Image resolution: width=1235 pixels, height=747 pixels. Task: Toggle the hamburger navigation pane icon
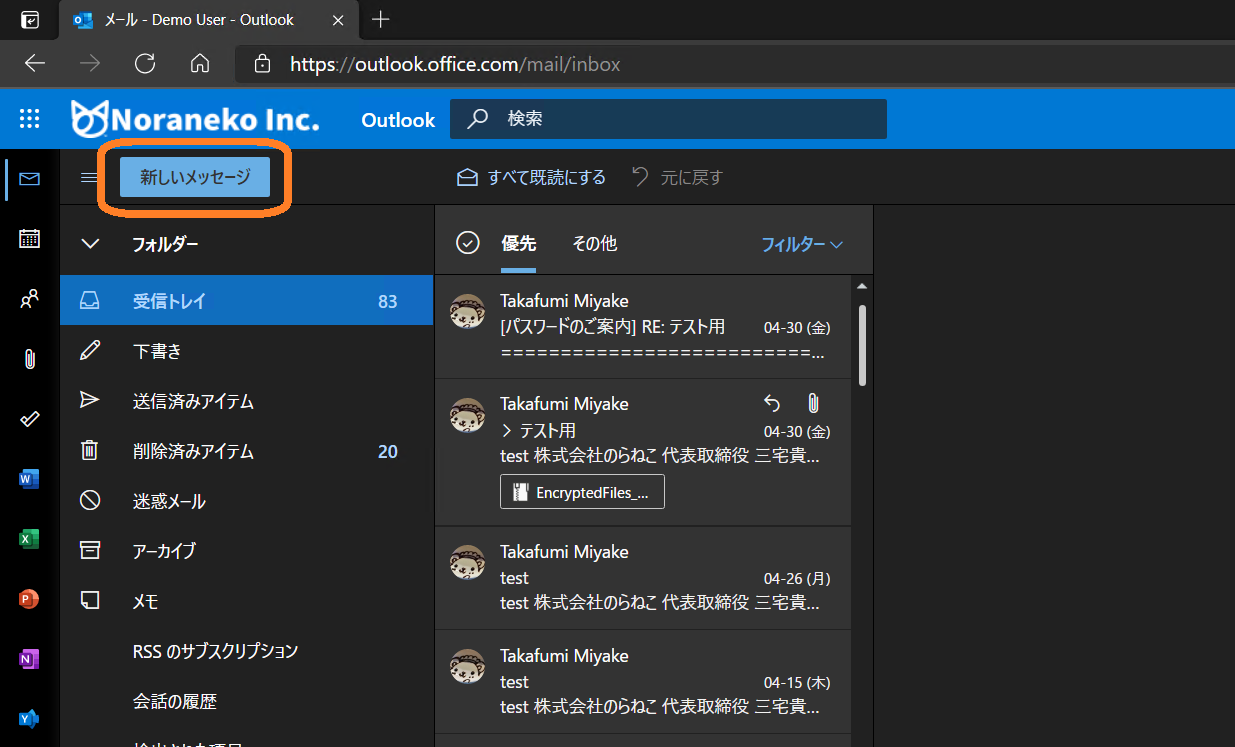point(89,177)
